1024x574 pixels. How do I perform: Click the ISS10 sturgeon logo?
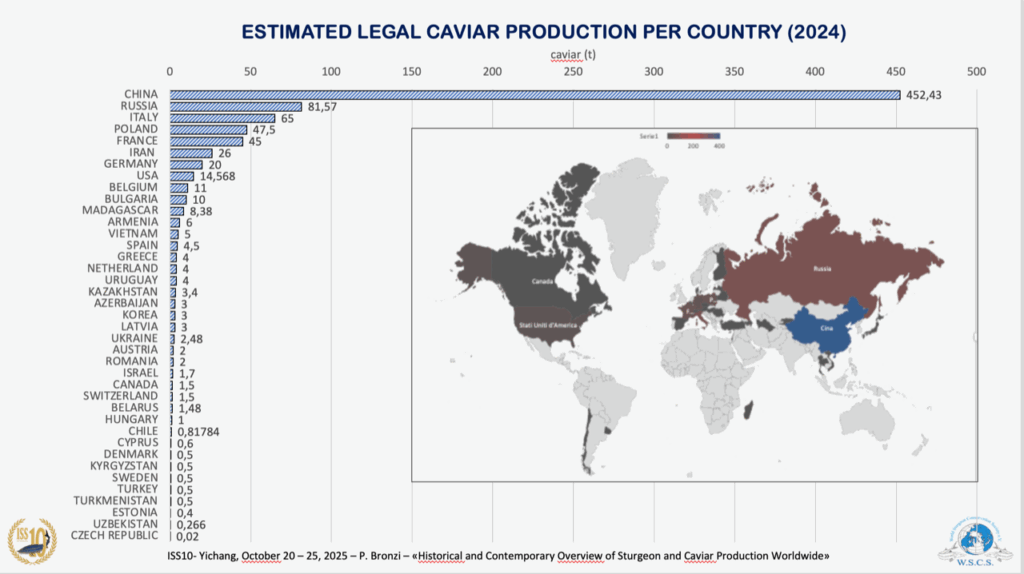point(32,540)
